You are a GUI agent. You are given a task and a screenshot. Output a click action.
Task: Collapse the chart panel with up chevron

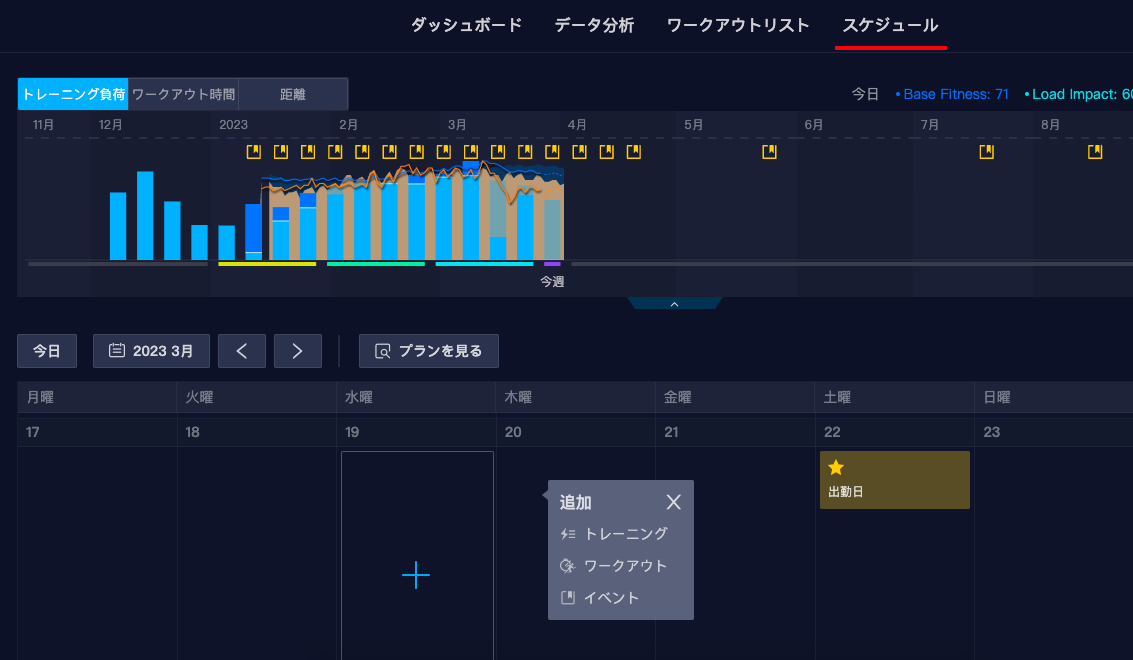(674, 304)
